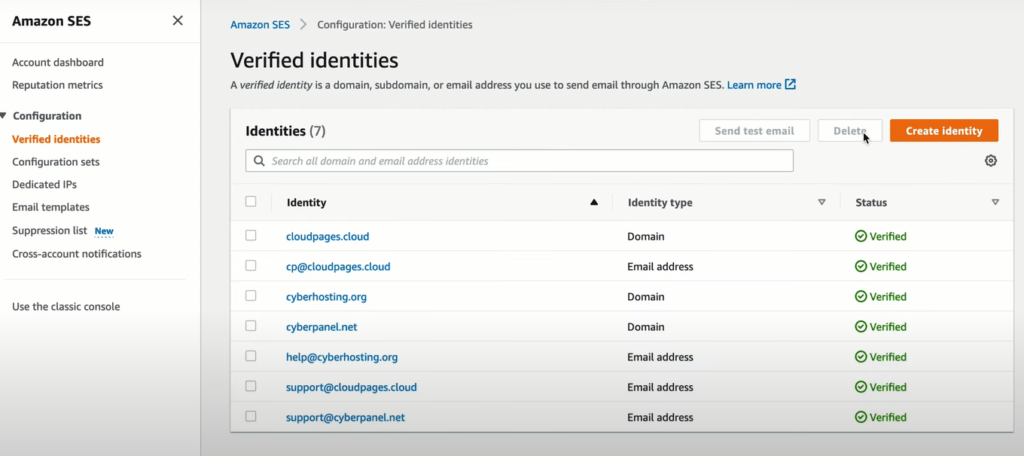The height and width of the screenshot is (456, 1024).
Task: Check the support@cloudpages.cloud row checkbox
Action: click(x=251, y=386)
